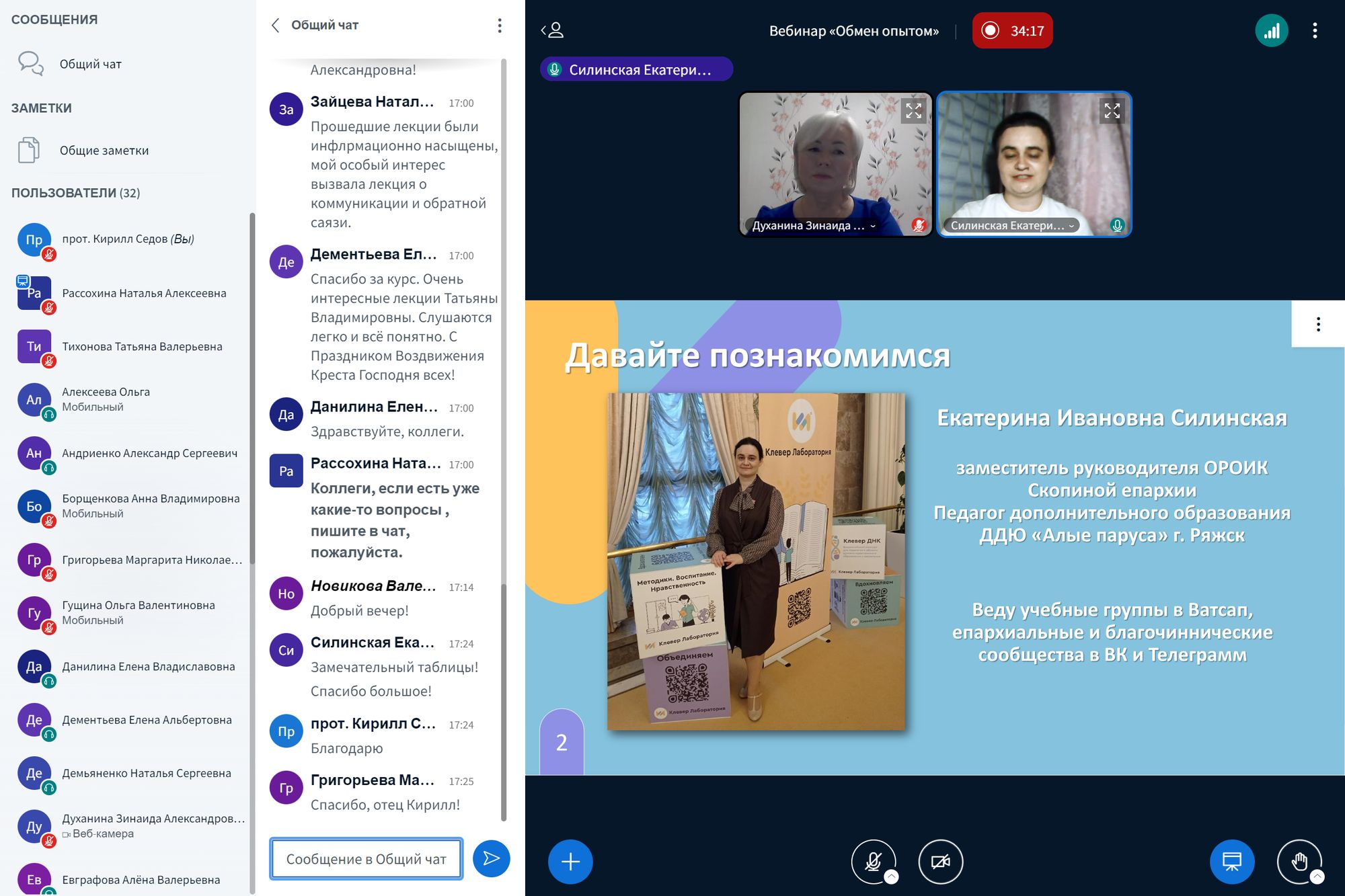The height and width of the screenshot is (896, 1345).
Task: Open the blue plus actions button
Action: click(x=570, y=861)
